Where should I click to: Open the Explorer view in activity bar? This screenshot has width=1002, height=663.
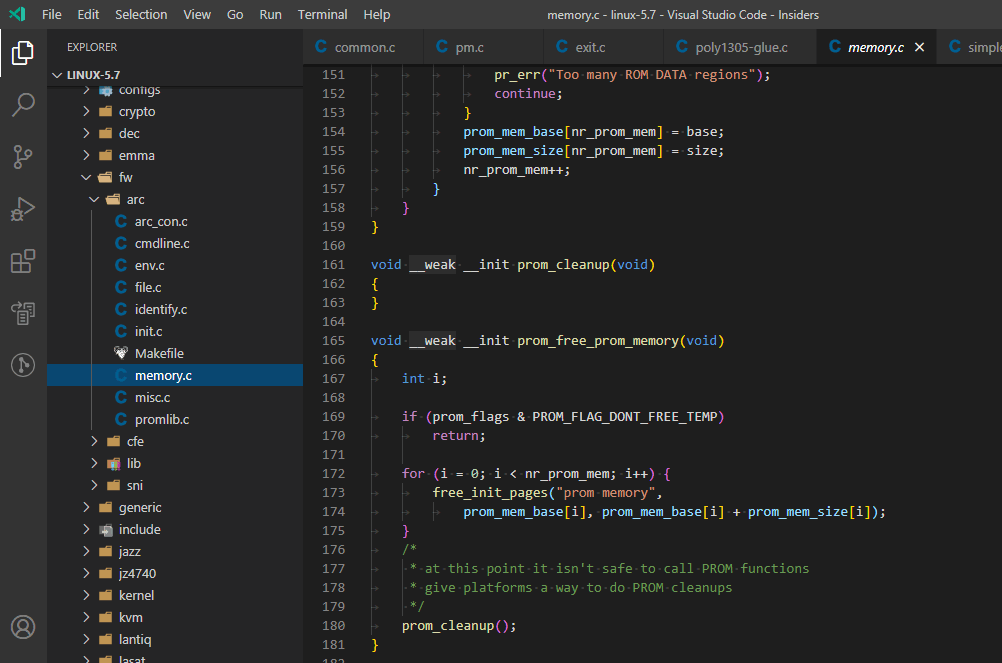(23, 52)
